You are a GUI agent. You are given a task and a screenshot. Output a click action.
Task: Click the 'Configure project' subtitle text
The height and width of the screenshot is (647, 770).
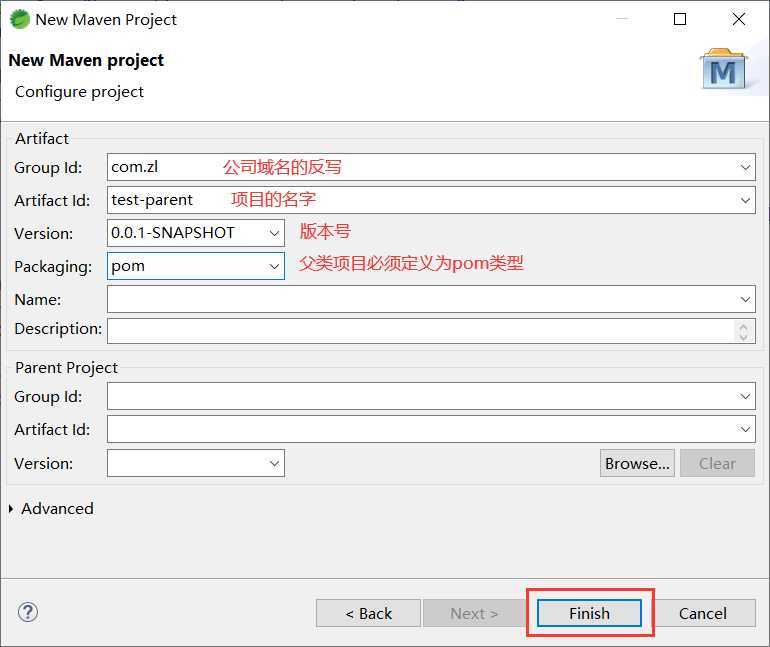(x=79, y=92)
